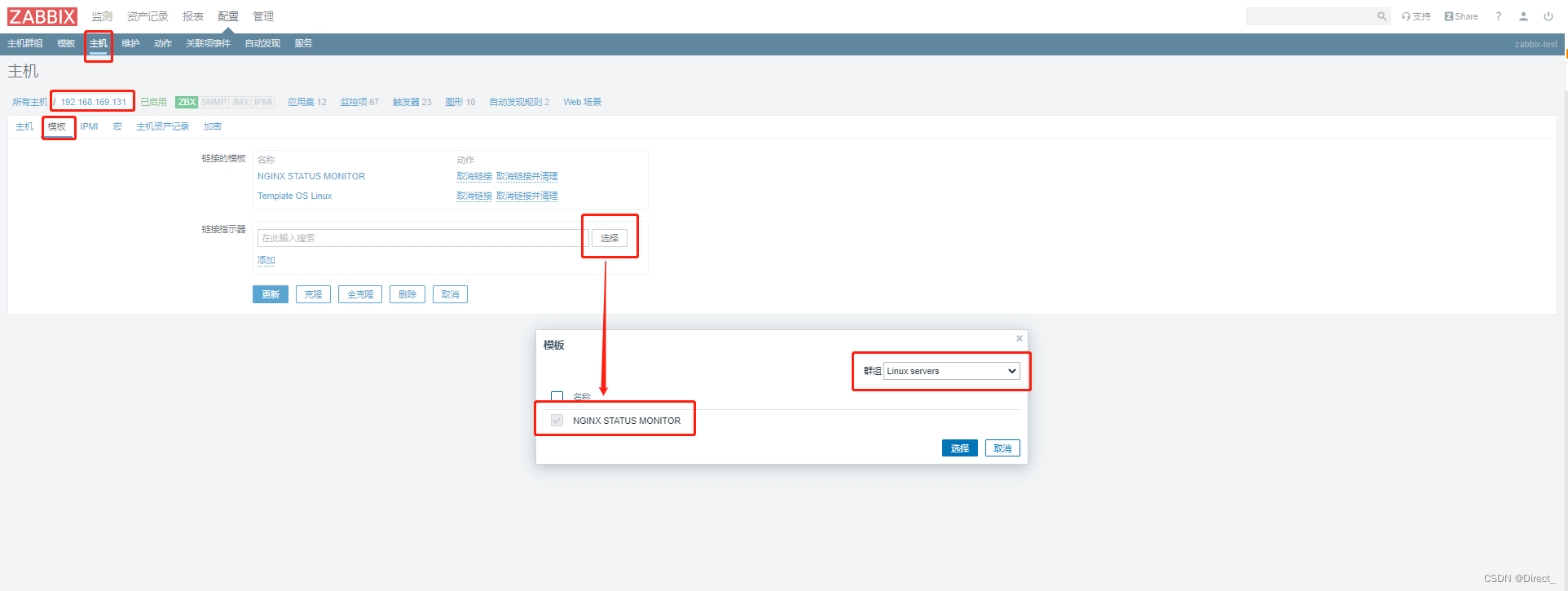Go to 主机群组 submenu

(x=25, y=43)
